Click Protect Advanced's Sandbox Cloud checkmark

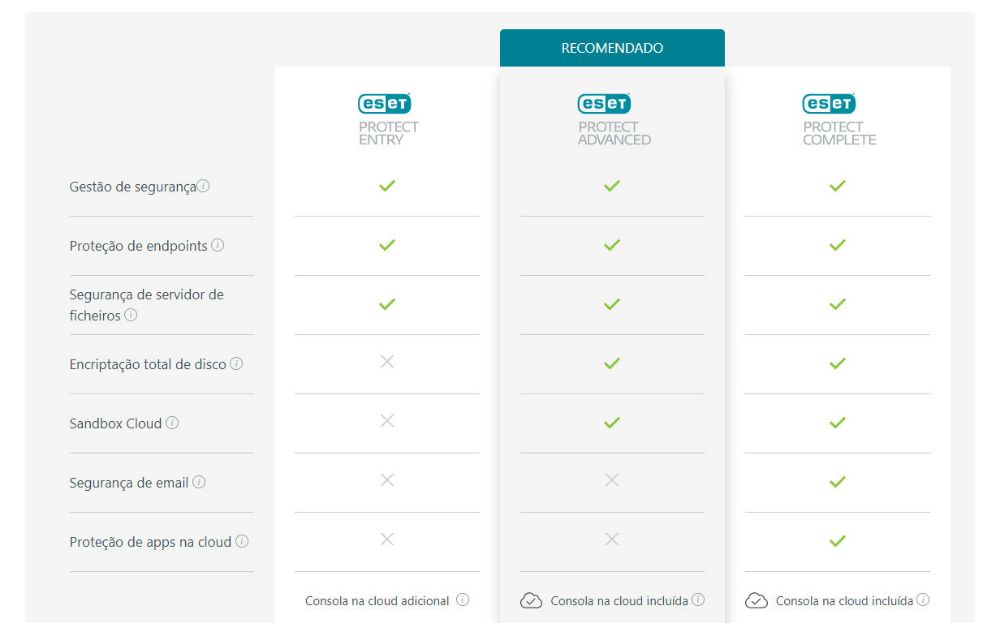[x=612, y=422]
